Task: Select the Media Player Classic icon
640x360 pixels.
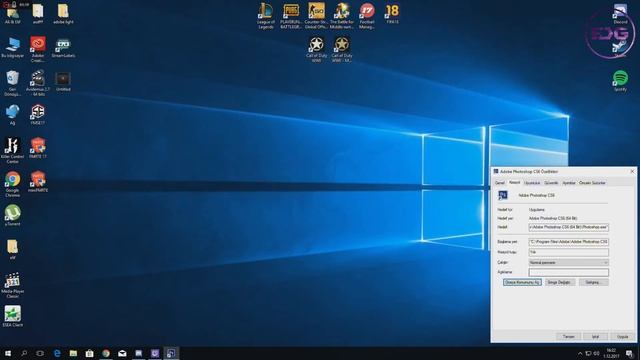Action: tap(12, 285)
